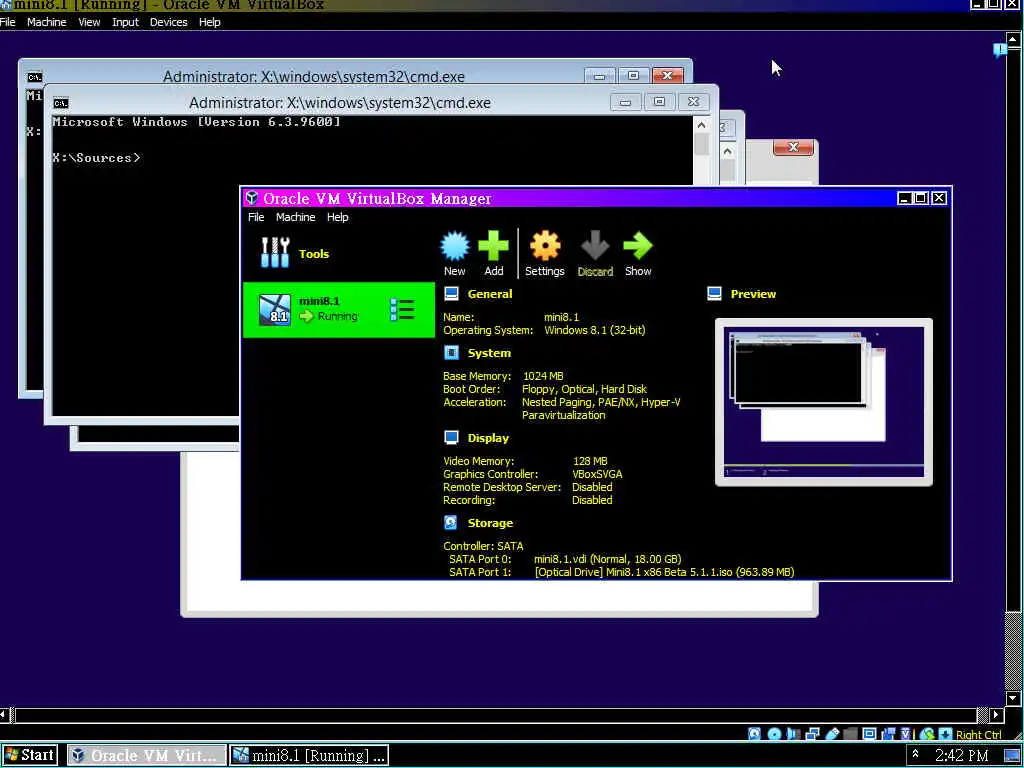The height and width of the screenshot is (768, 1024).
Task: Click the recording status bar icon
Action: click(888, 734)
